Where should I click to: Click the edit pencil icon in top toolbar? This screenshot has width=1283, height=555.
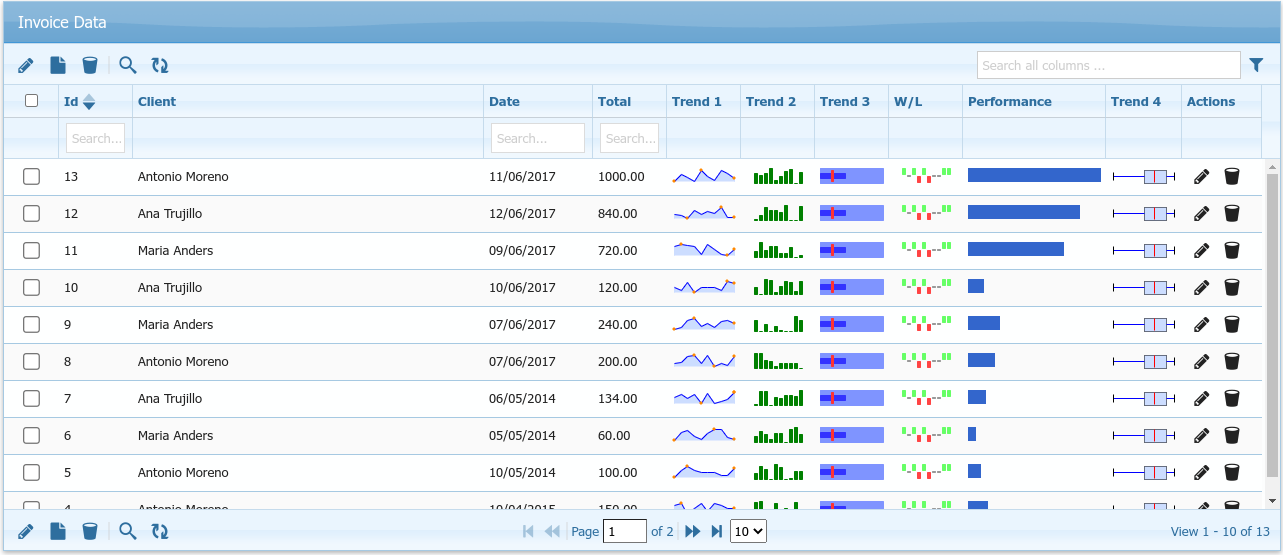point(26,65)
